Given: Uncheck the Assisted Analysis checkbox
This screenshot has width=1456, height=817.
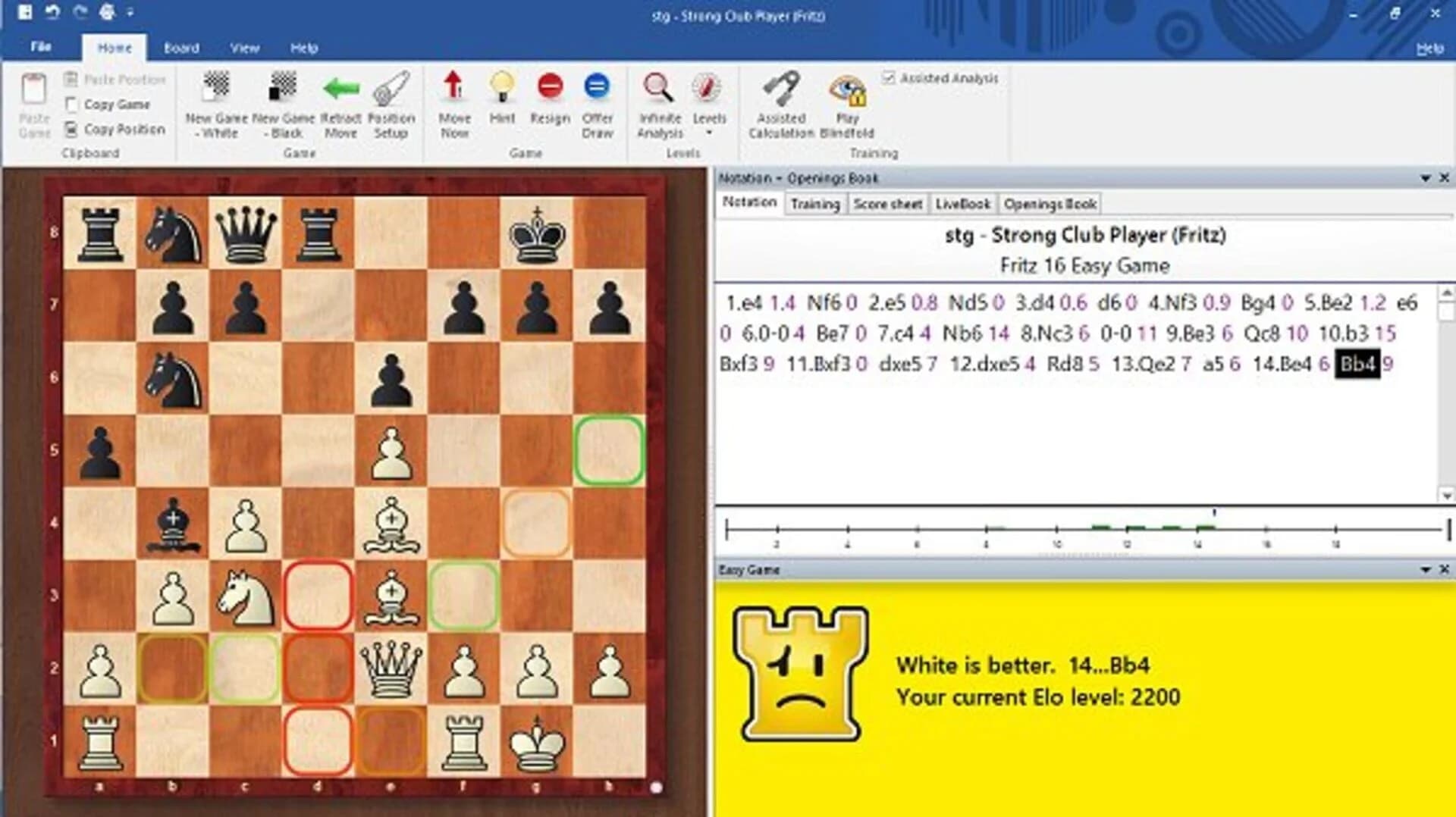Looking at the screenshot, I should [889, 77].
